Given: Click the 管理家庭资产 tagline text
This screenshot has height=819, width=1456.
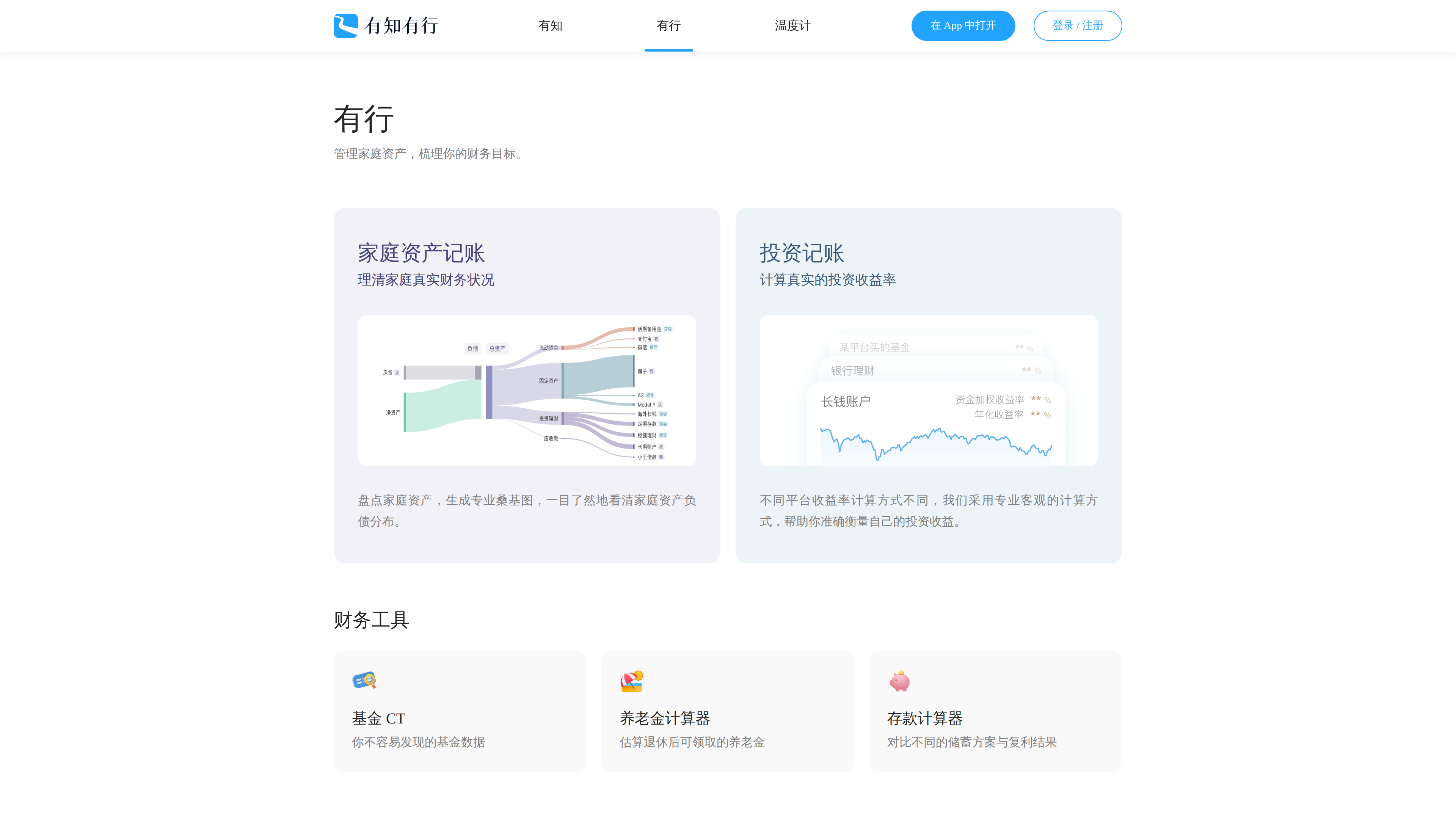Looking at the screenshot, I should pos(430,154).
